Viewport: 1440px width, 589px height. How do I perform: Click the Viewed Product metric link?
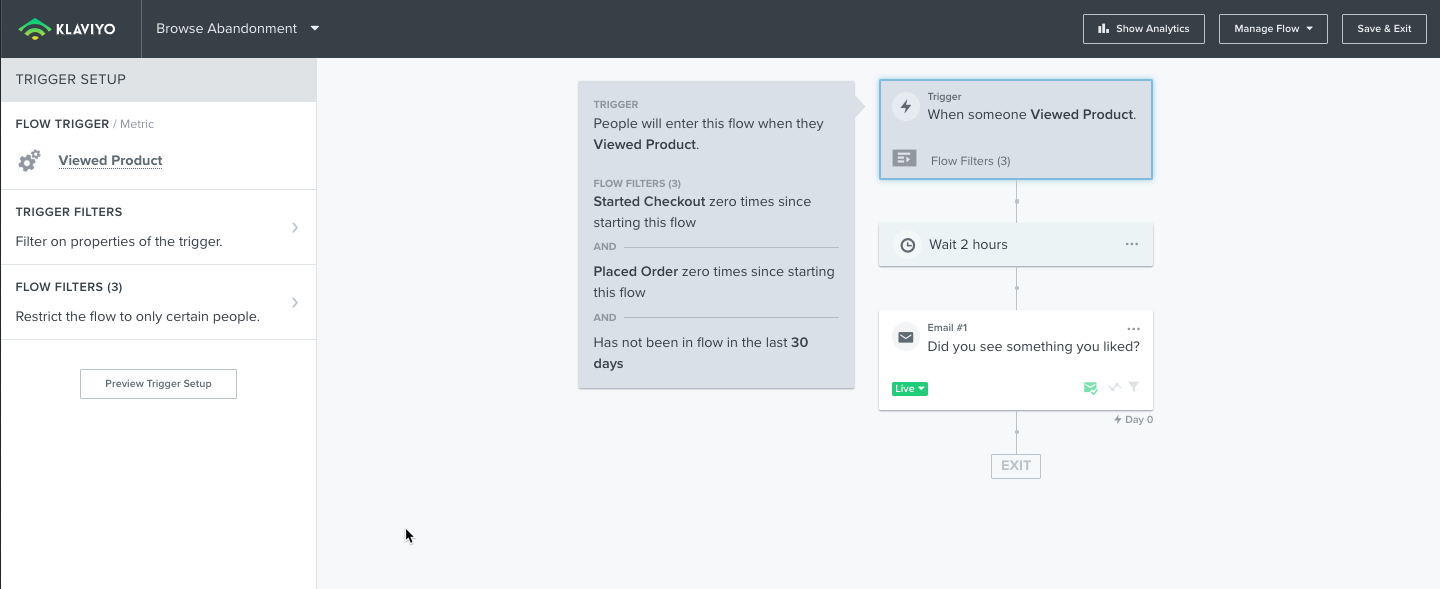(x=110, y=161)
